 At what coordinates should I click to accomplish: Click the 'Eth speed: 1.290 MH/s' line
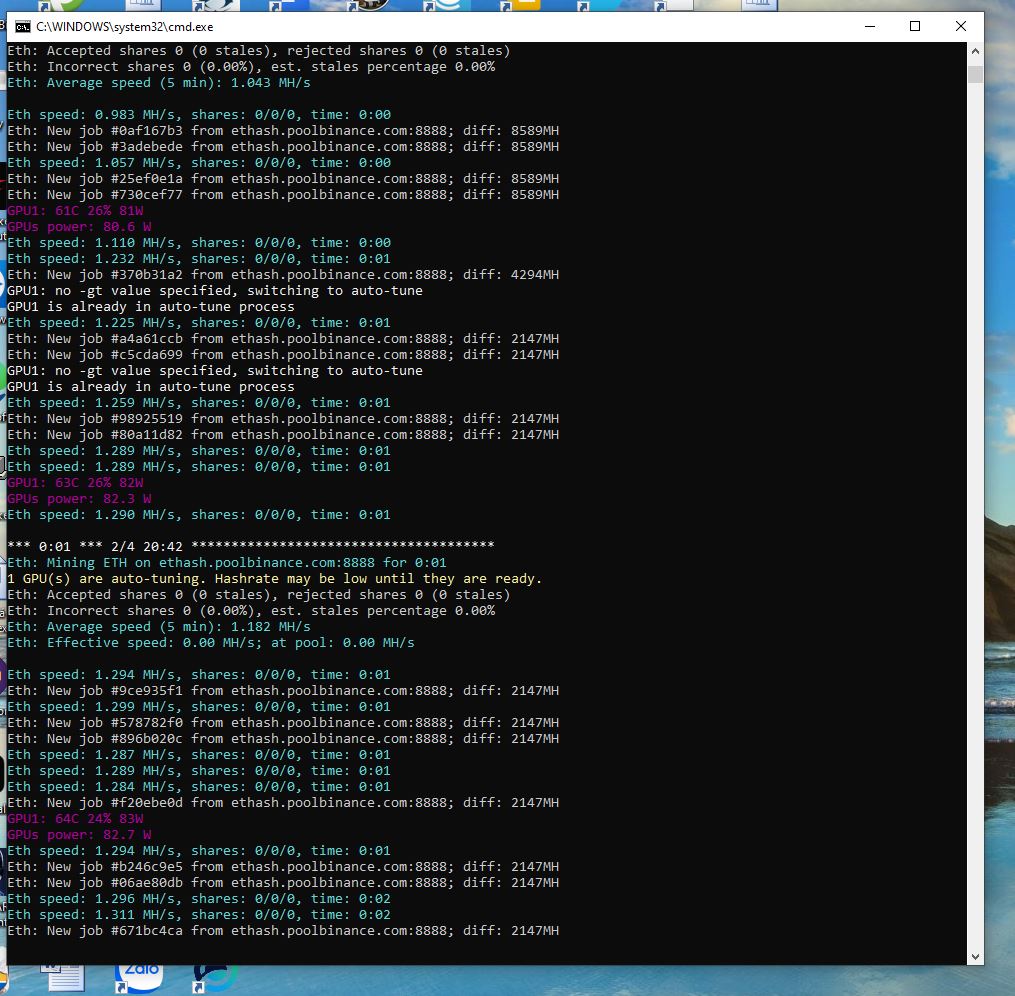199,515
